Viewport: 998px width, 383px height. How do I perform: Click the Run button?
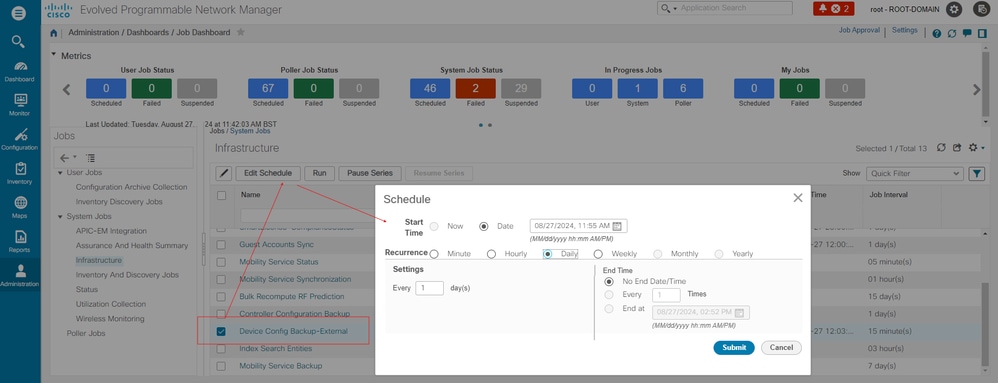click(x=320, y=173)
